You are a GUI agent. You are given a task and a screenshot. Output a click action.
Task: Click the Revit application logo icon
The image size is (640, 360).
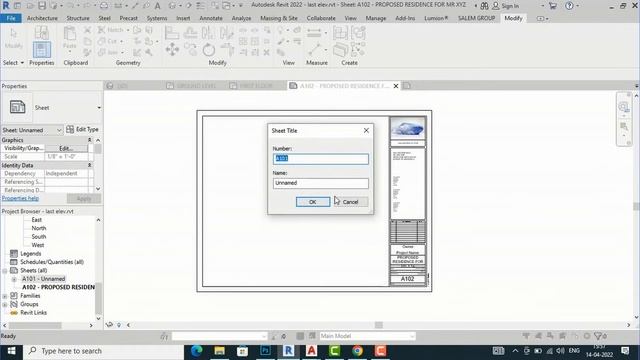(x=6, y=6)
